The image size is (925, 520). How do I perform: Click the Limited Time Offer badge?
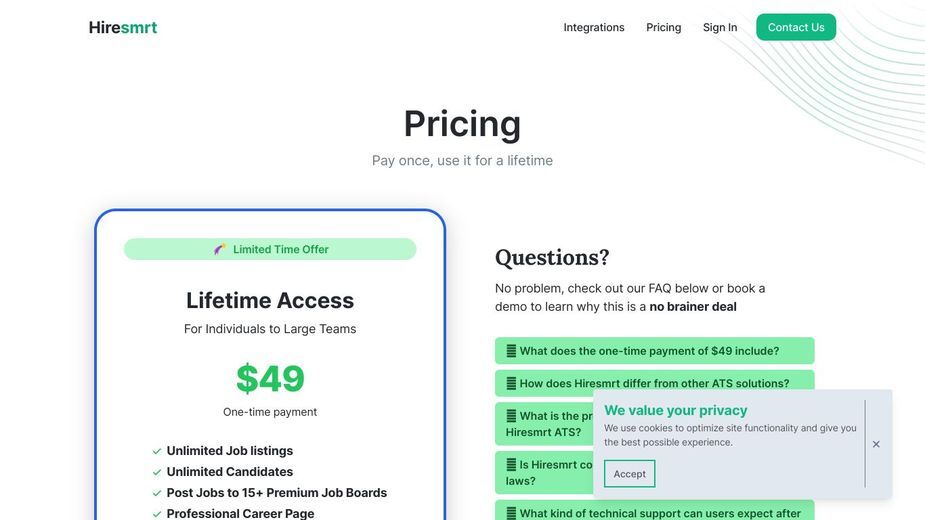[x=270, y=249]
